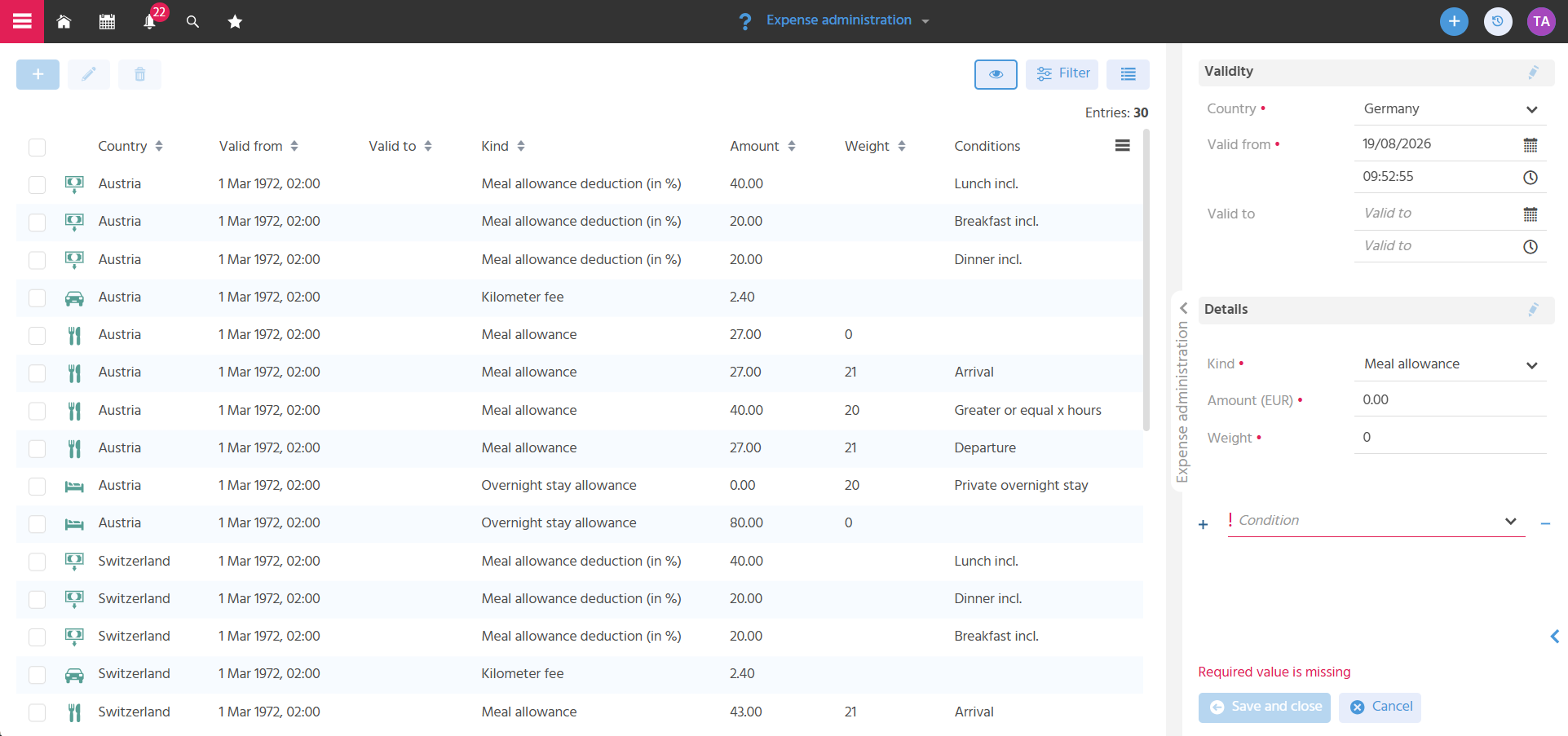Image resolution: width=1568 pixels, height=736 pixels.
Task: Click the plus icon to add a condition
Action: [x=1203, y=525]
